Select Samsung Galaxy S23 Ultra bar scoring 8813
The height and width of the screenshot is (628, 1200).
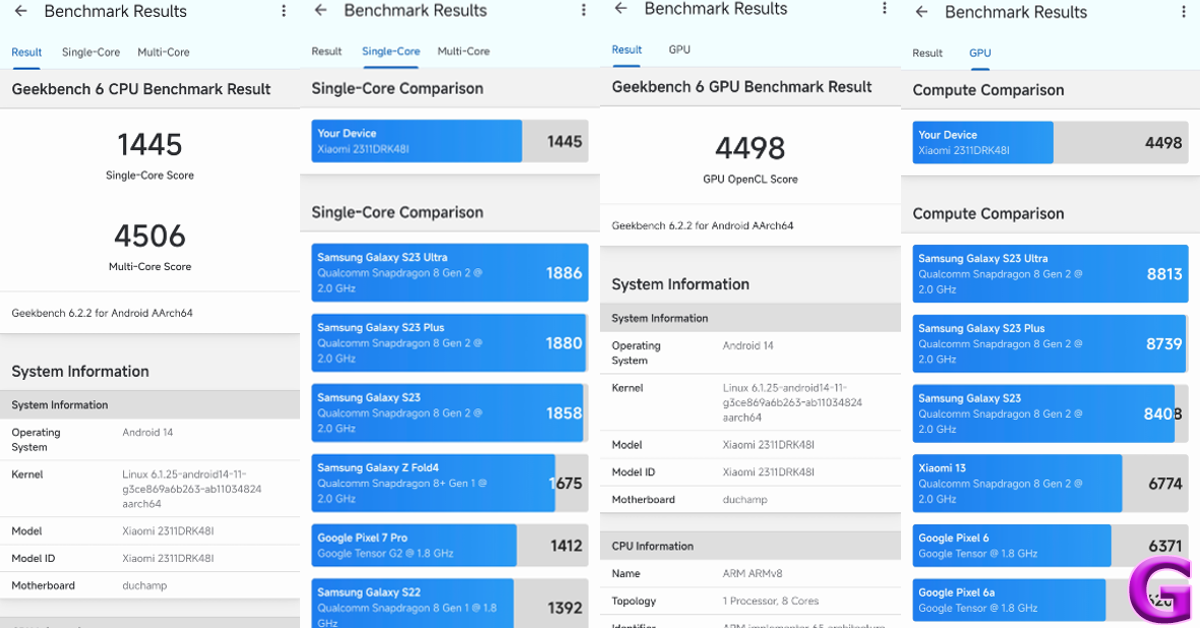[1050, 273]
